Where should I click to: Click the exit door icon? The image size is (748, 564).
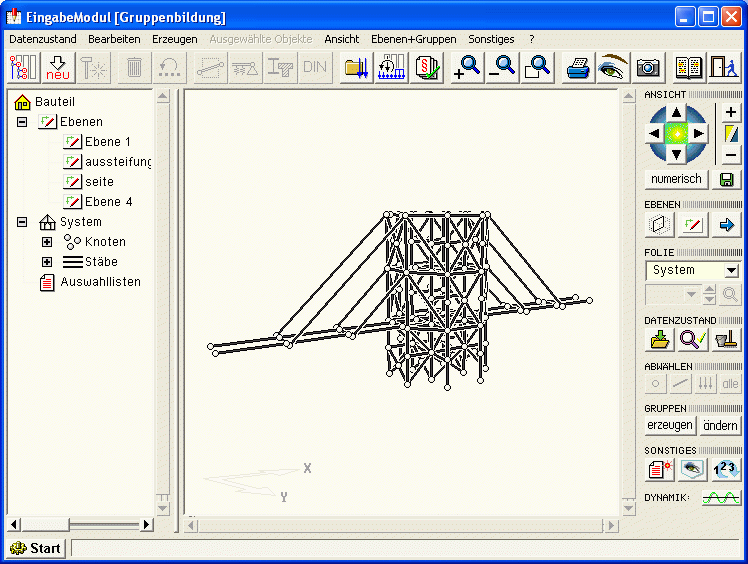pyautogui.click(x=721, y=67)
